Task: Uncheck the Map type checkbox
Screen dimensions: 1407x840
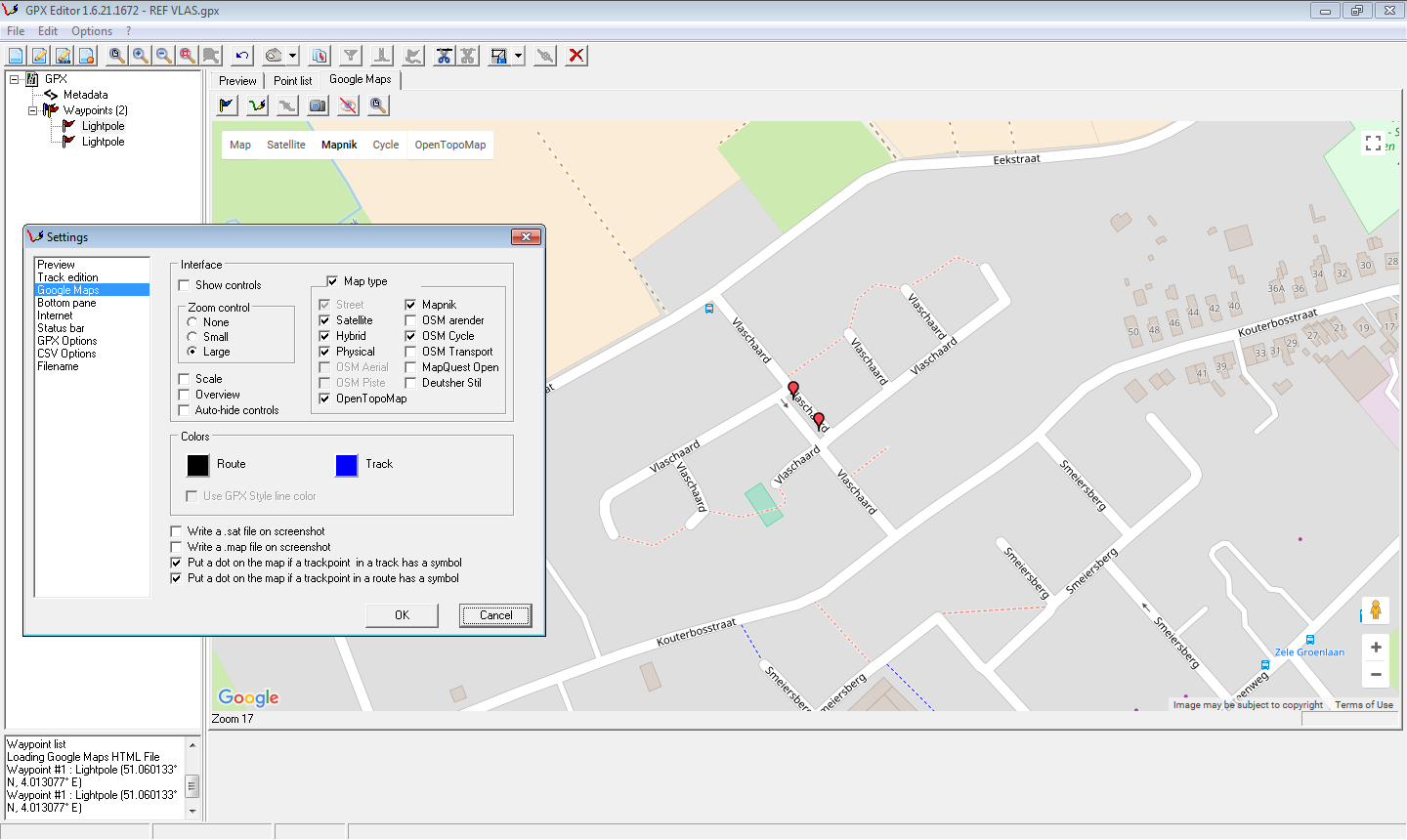Action: click(x=332, y=281)
